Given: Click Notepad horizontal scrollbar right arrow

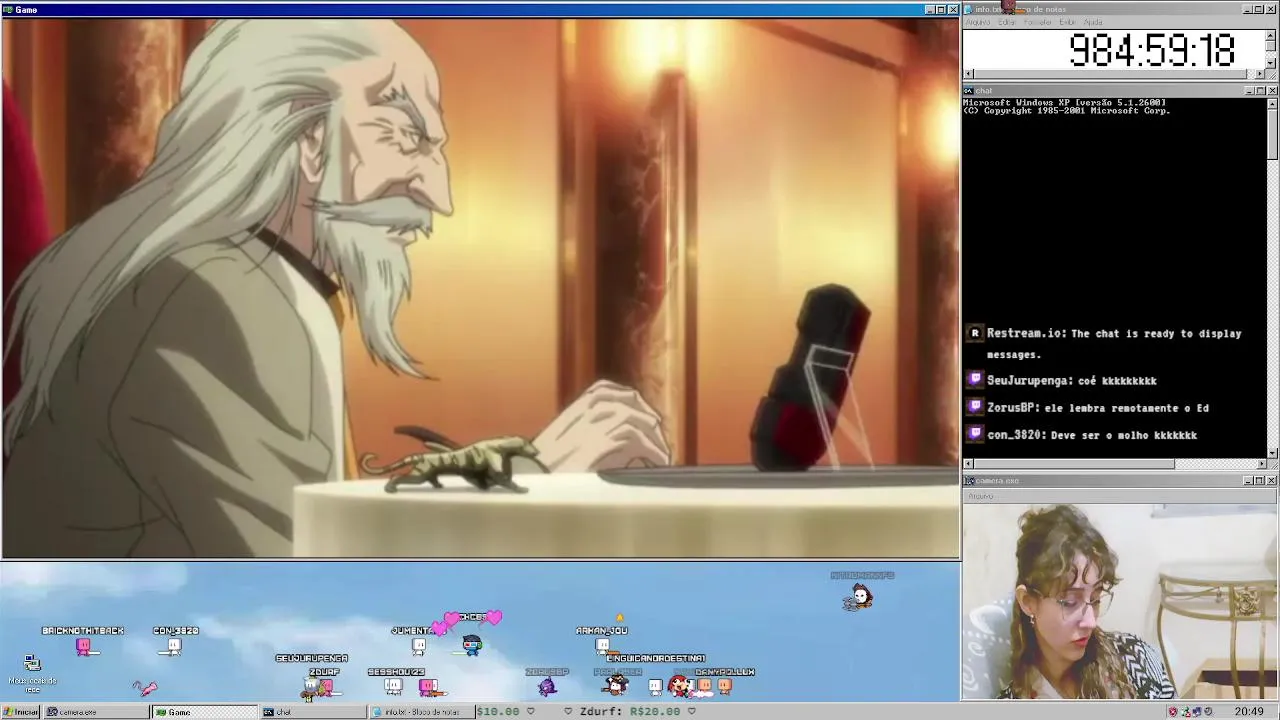Looking at the screenshot, I should click(x=1260, y=74).
